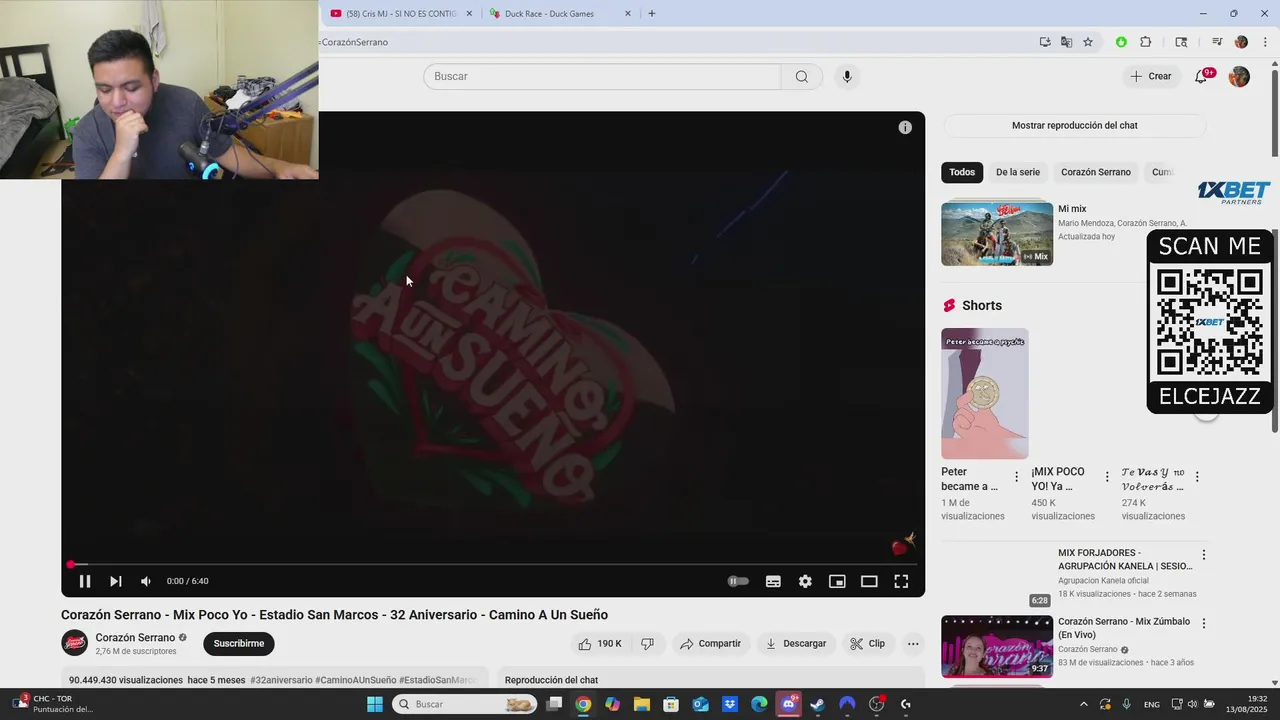Viewport: 1280px width, 720px height.
Task: Subscribe with the Suscribirme button
Action: [x=239, y=644]
